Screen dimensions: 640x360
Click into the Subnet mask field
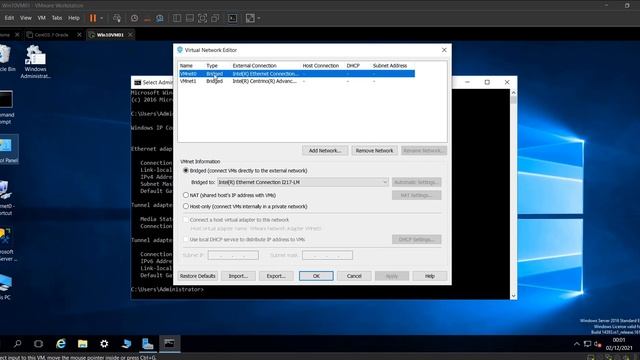[327, 255]
